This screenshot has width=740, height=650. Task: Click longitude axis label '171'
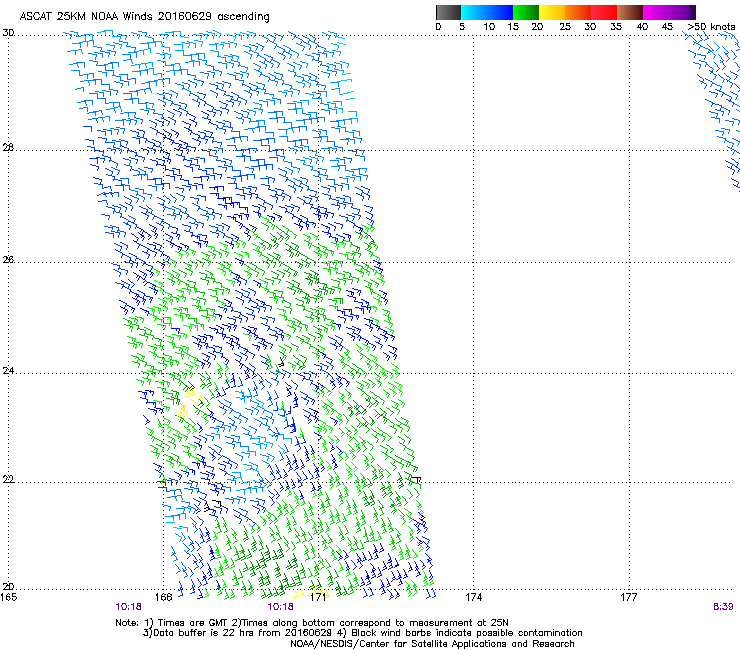tap(319, 597)
